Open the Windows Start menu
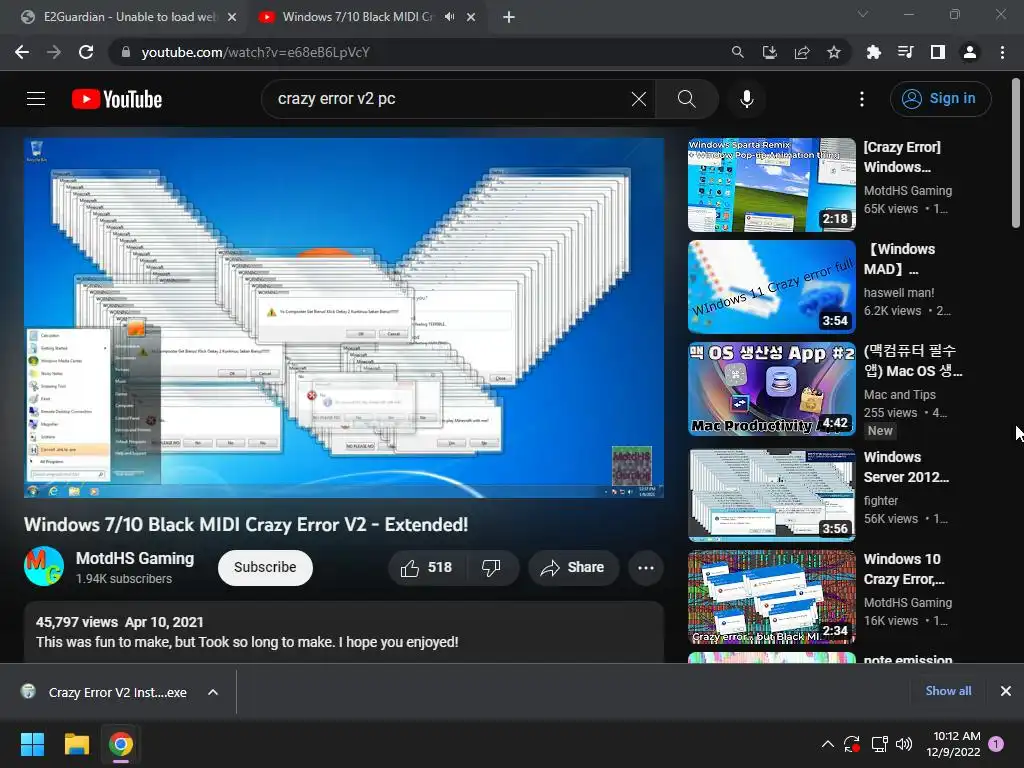 click(32, 744)
